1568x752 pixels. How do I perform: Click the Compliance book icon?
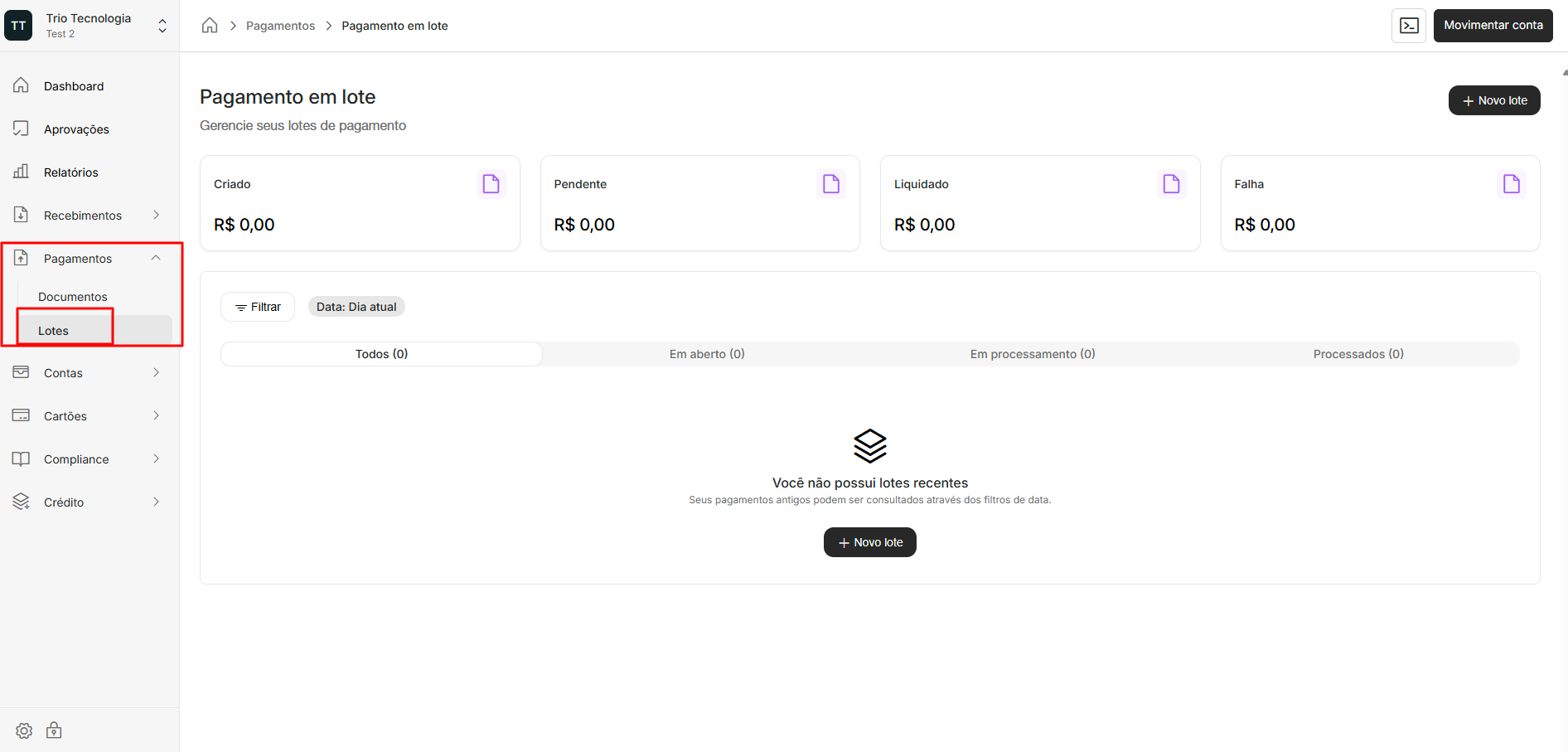[22, 458]
